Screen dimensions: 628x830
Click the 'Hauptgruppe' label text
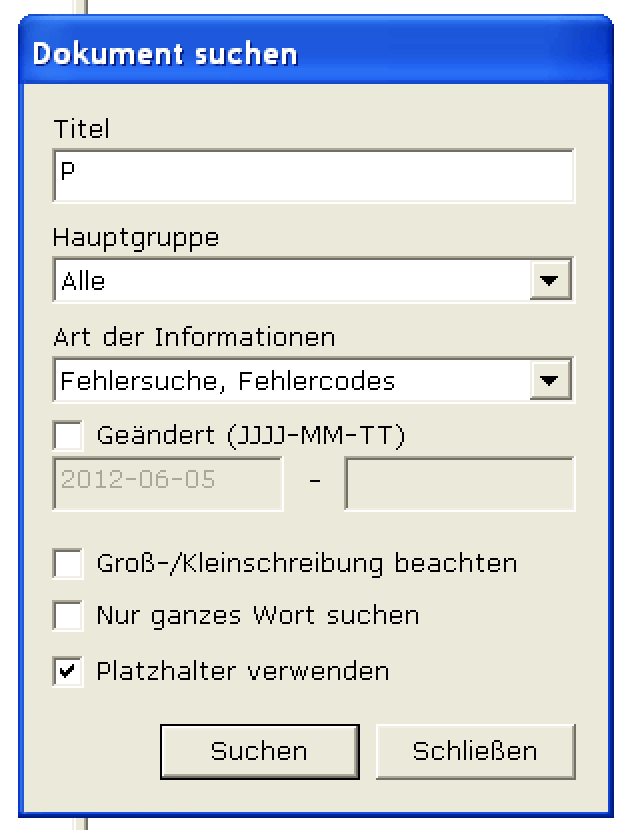[136, 238]
